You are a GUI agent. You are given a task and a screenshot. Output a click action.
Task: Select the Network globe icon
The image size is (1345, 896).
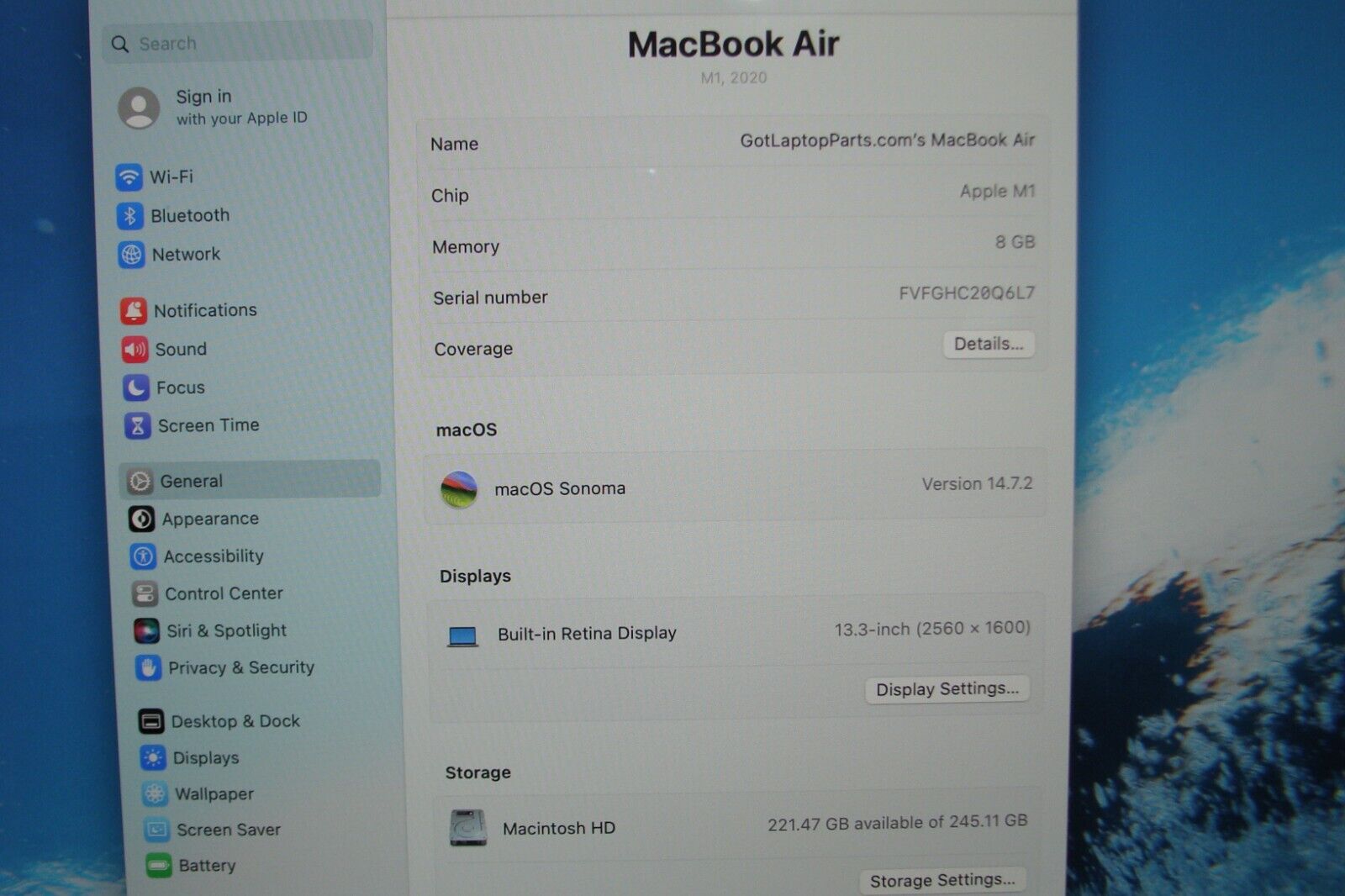coord(131,255)
